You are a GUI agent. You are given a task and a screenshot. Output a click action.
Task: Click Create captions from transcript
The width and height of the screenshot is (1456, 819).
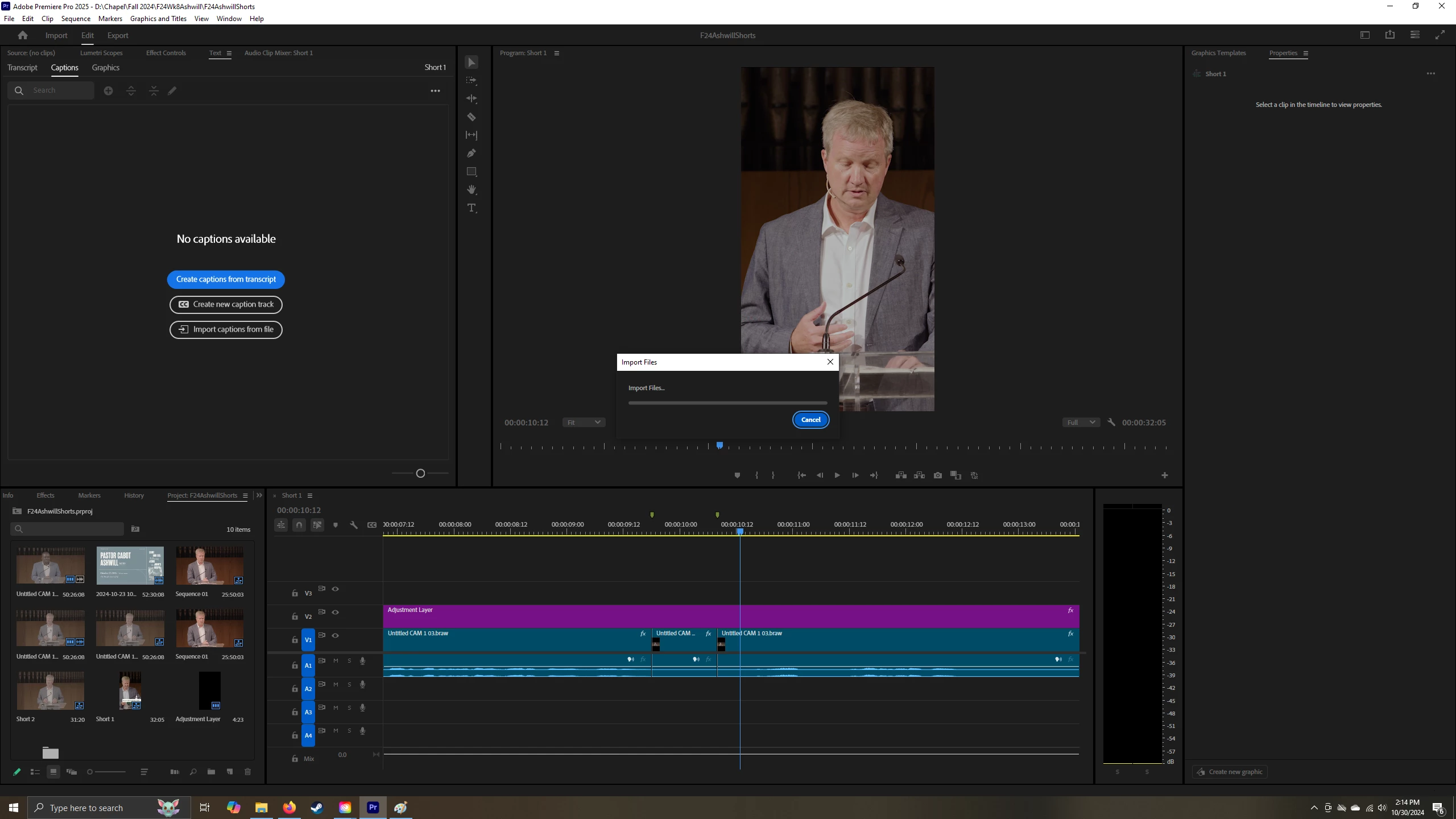pos(226,279)
